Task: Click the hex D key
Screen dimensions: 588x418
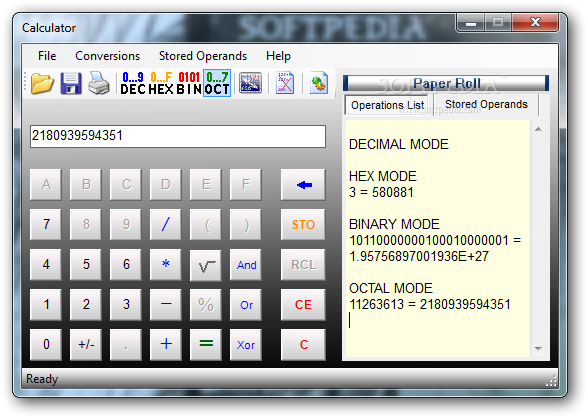Action: click(x=165, y=184)
